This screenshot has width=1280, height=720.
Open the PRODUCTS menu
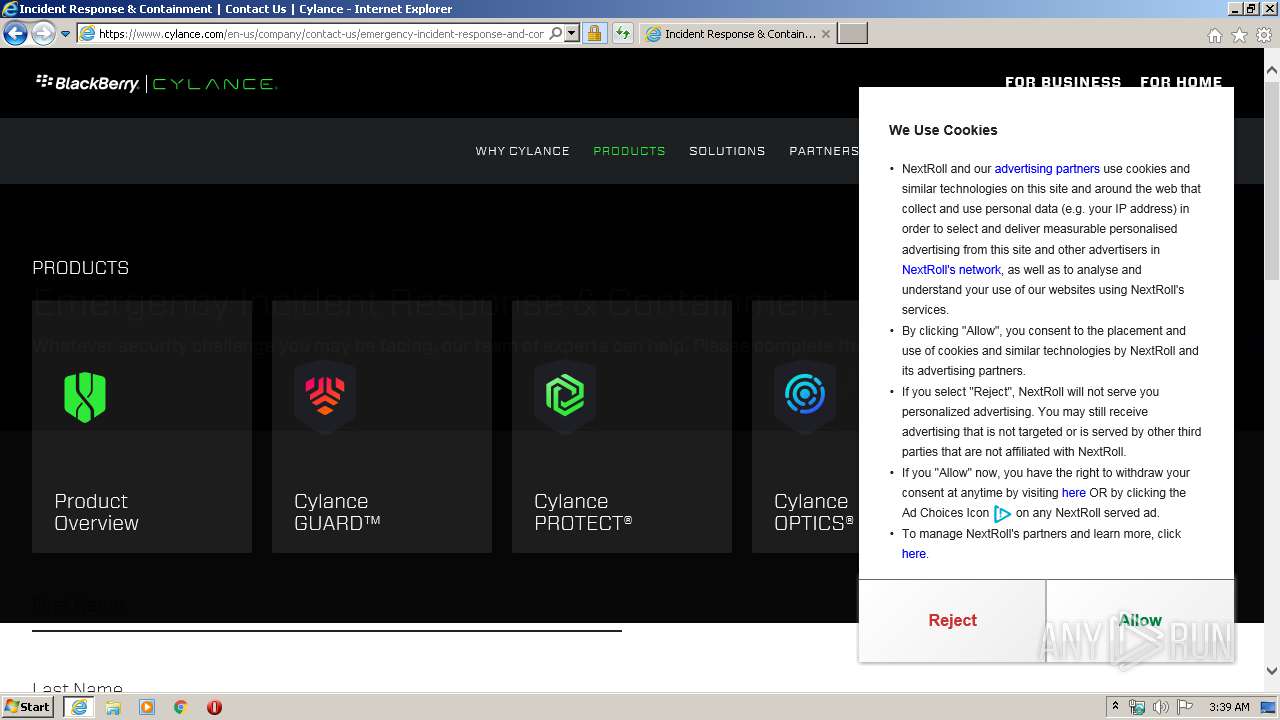click(629, 151)
